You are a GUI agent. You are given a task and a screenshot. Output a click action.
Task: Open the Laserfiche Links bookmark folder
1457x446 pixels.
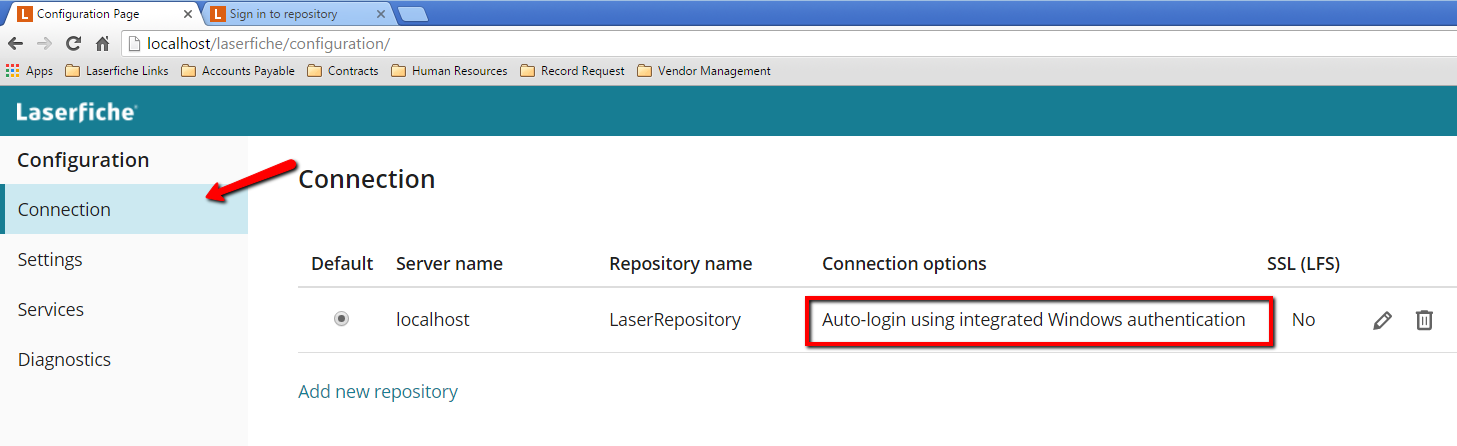coord(117,71)
